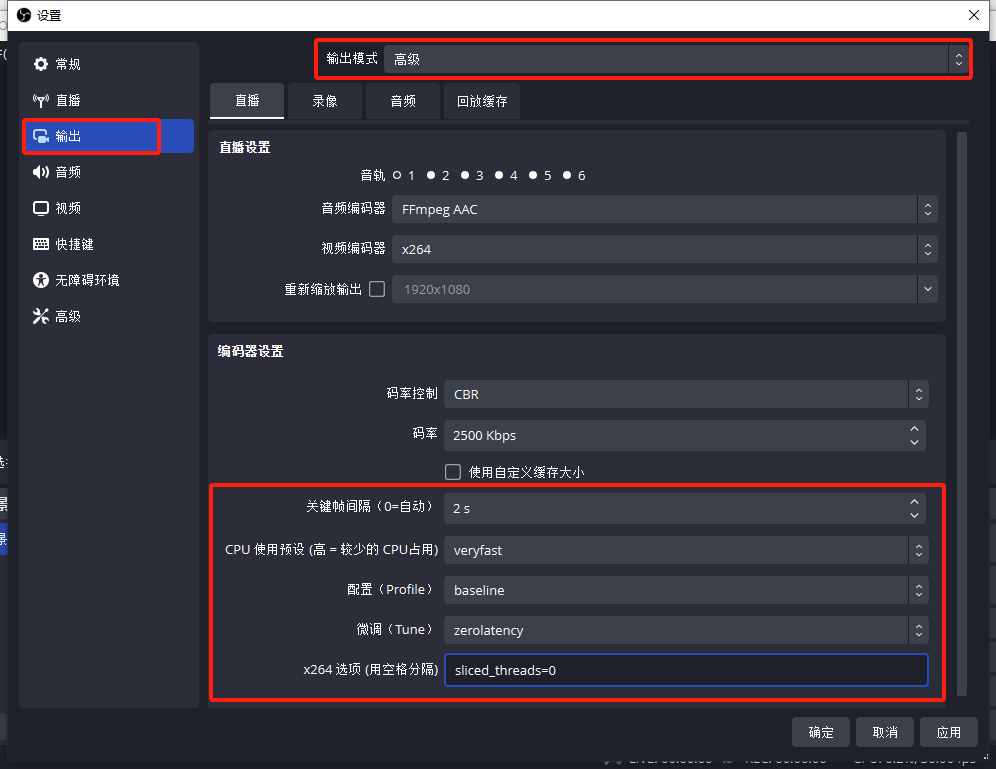Increase the keyframe interval value

click(915, 502)
